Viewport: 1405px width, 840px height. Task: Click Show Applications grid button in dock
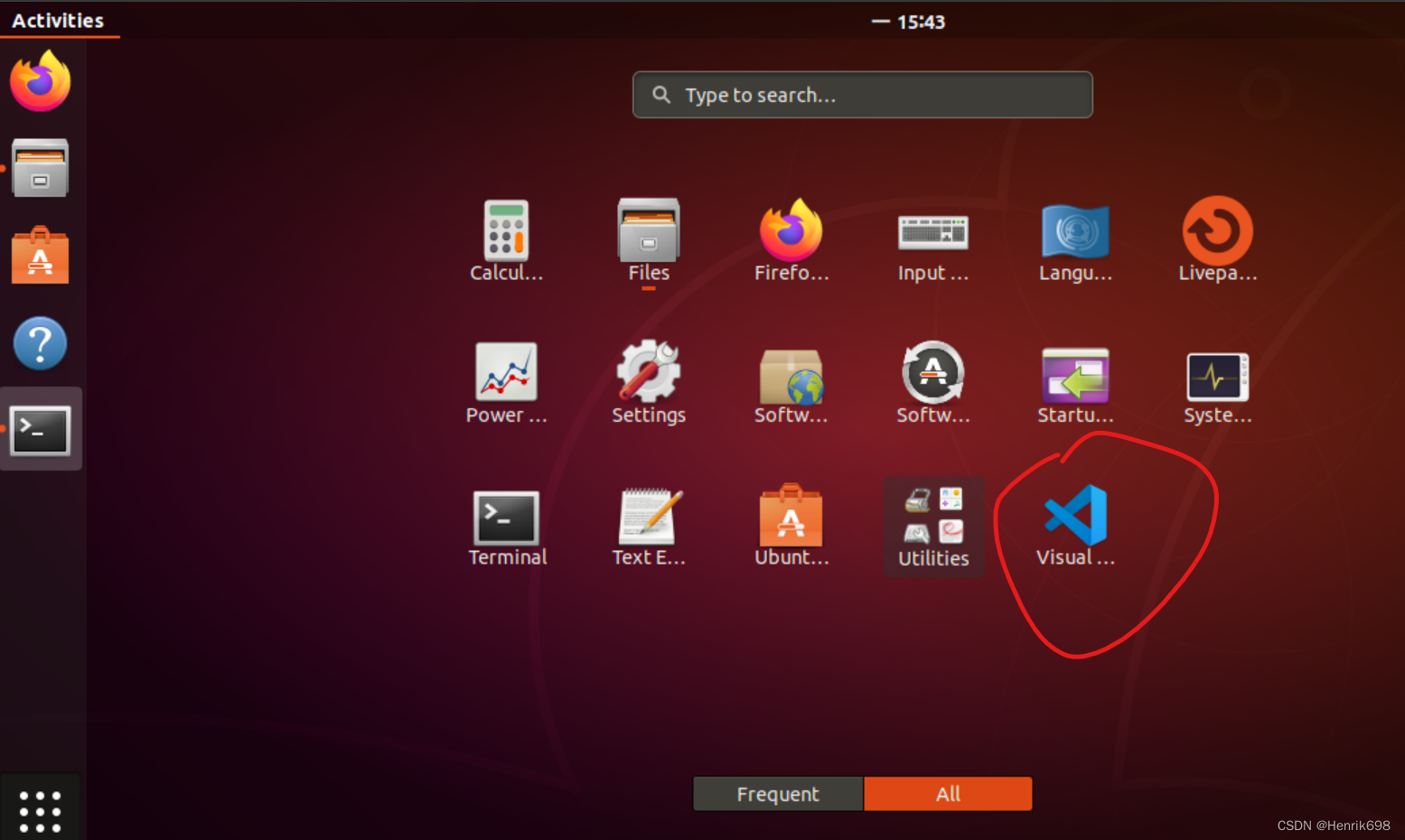click(x=40, y=811)
